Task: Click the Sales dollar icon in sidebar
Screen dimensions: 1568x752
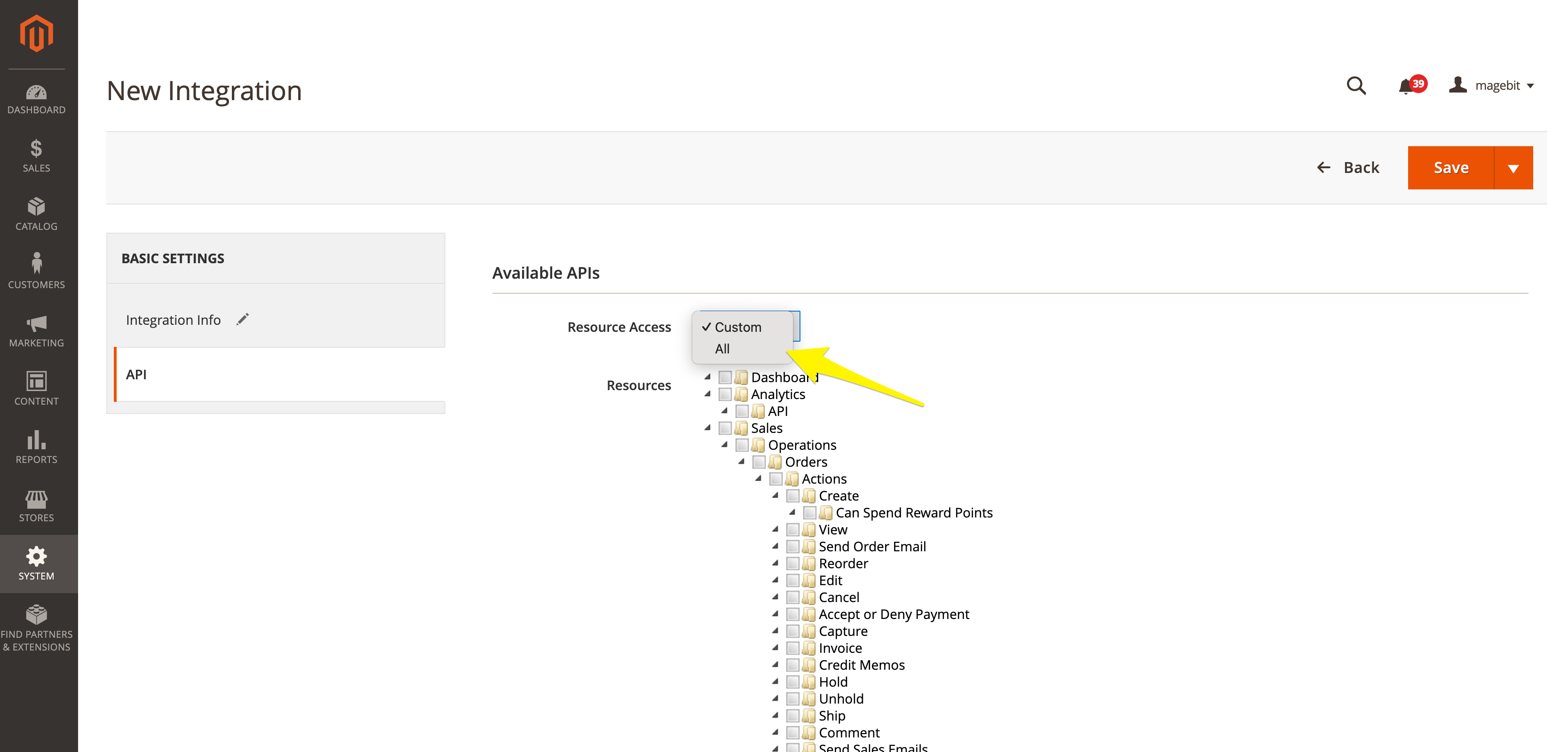Action: pyautogui.click(x=36, y=149)
